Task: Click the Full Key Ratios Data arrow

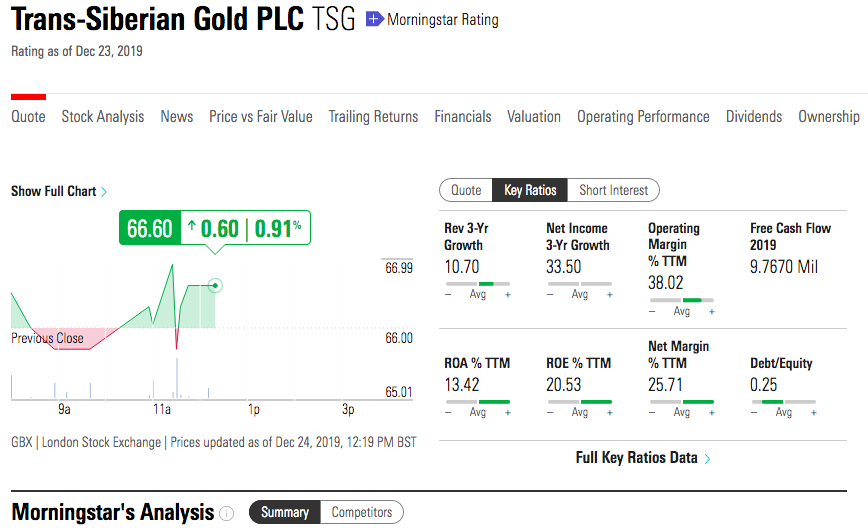Action: click(708, 459)
